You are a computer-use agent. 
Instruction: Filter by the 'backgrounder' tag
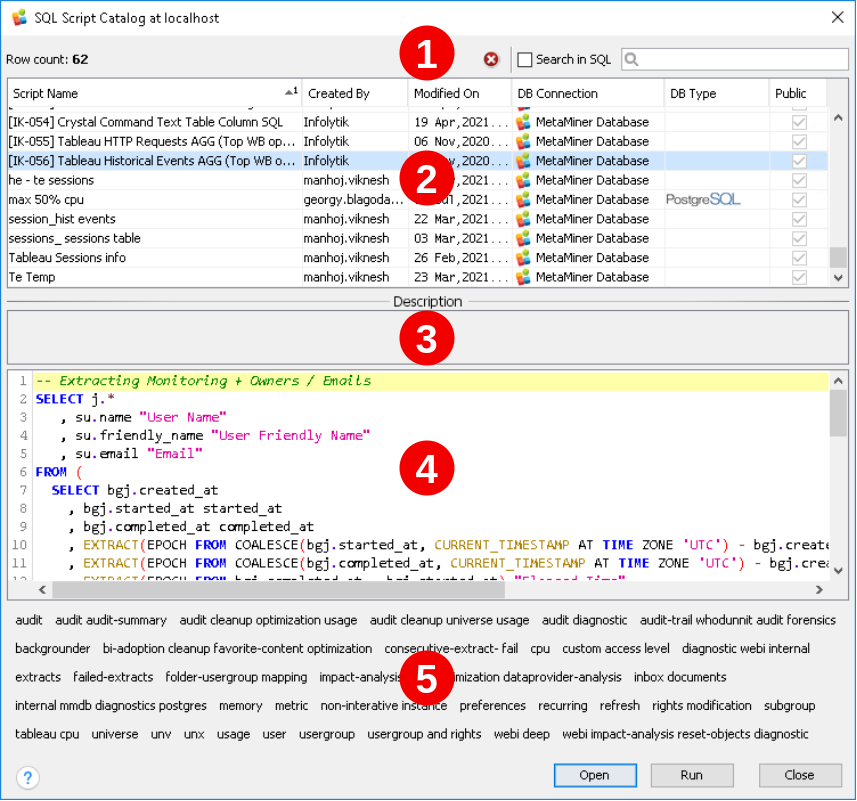[x=52, y=648]
